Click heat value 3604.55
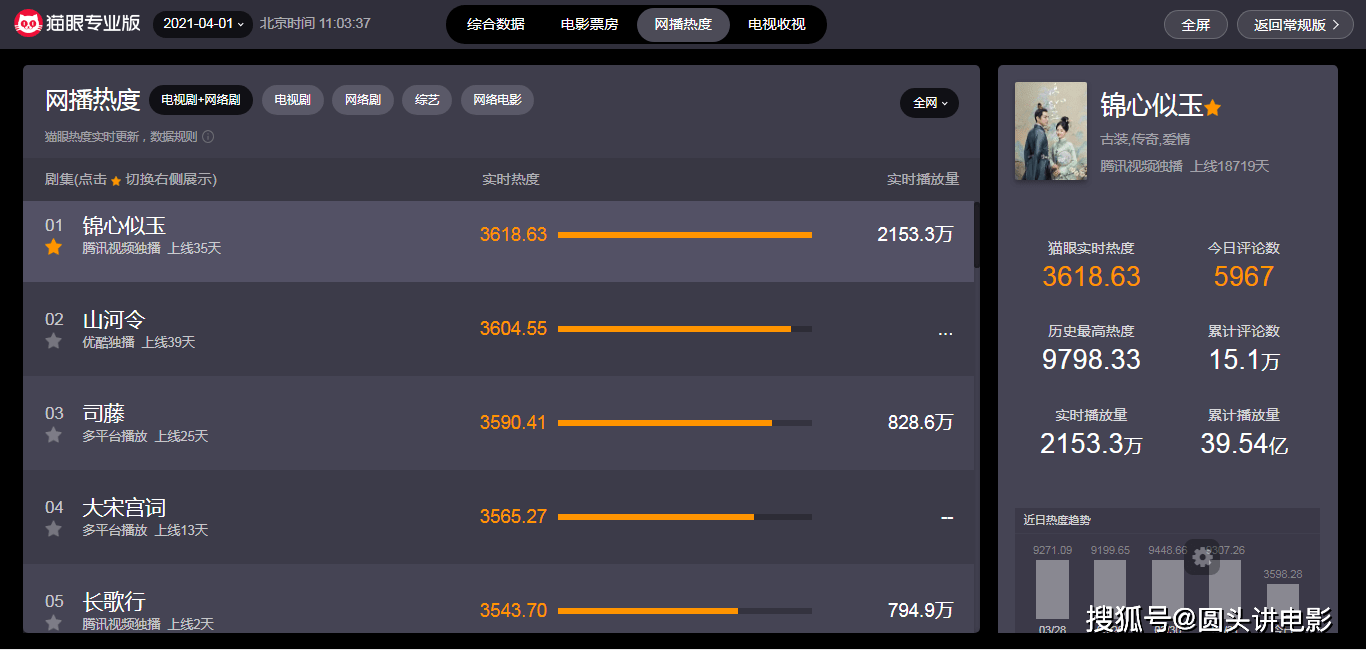The height and width of the screenshot is (650, 1366). point(513,329)
